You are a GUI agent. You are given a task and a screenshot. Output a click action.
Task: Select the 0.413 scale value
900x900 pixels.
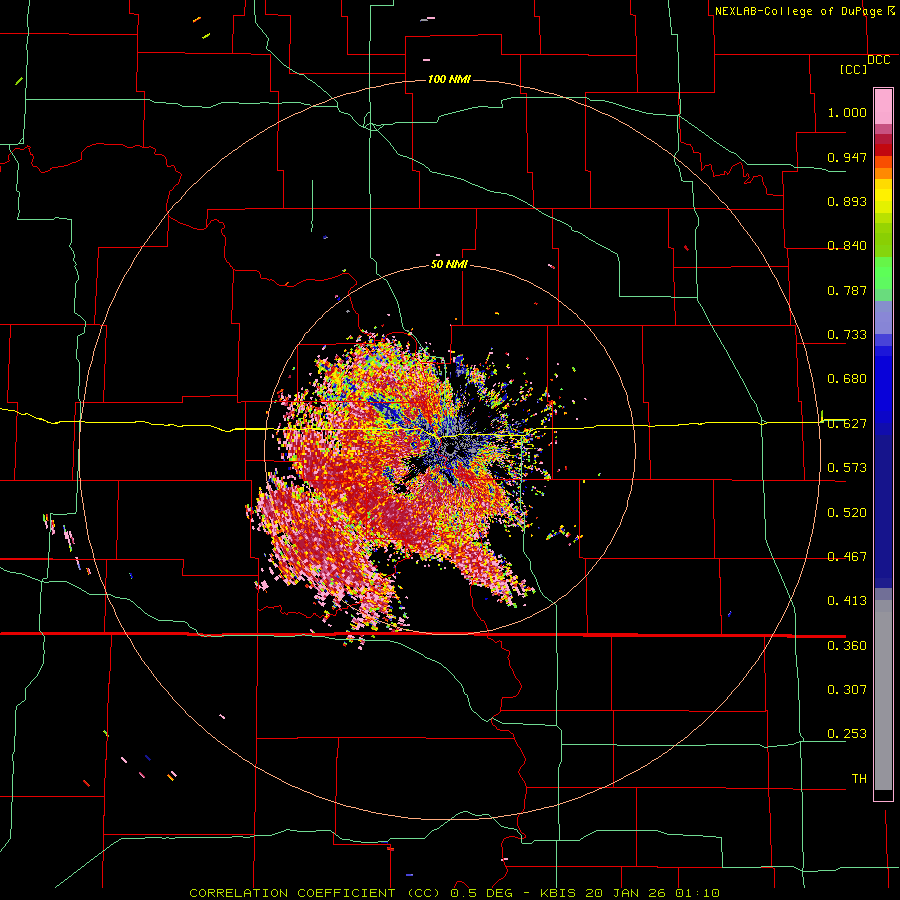point(847,601)
